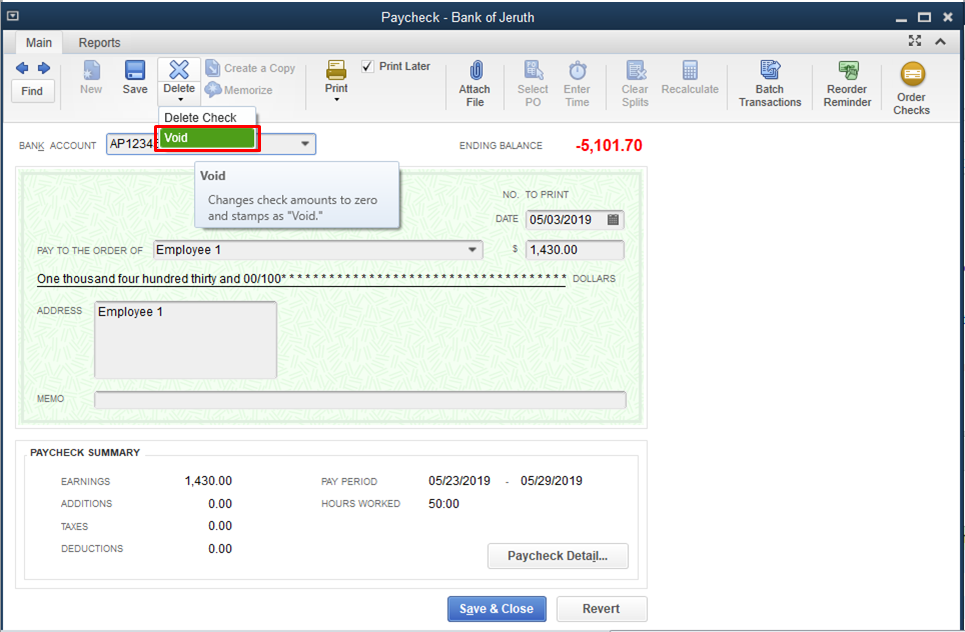Screen dimensions: 965x632
Task: Click the Memo field
Action: 360,399
